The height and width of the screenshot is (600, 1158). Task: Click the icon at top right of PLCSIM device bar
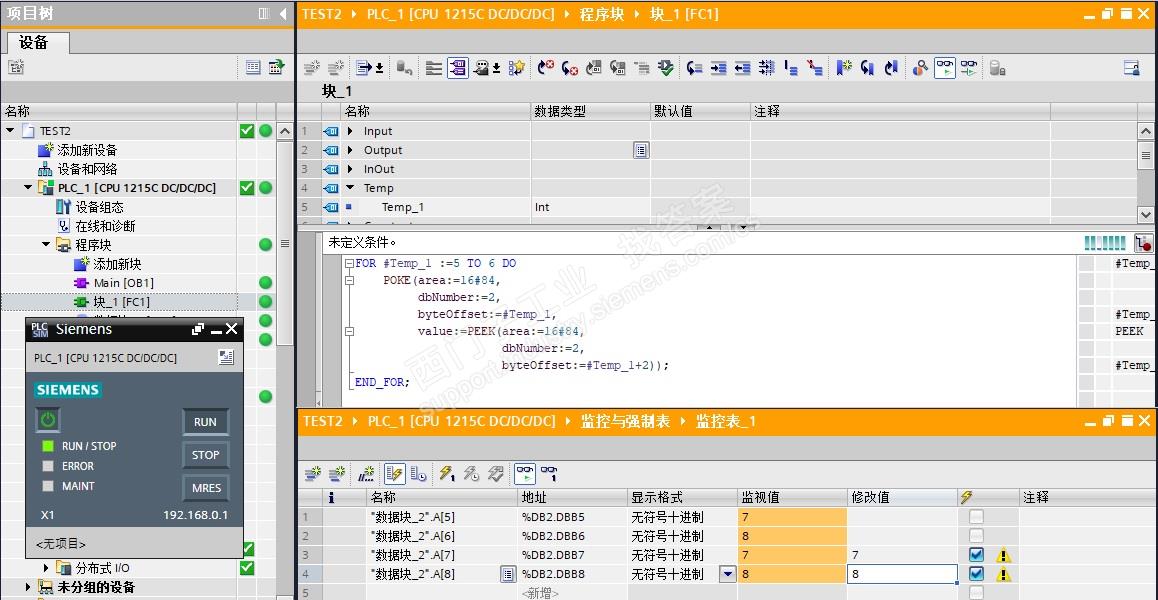[x=226, y=358]
